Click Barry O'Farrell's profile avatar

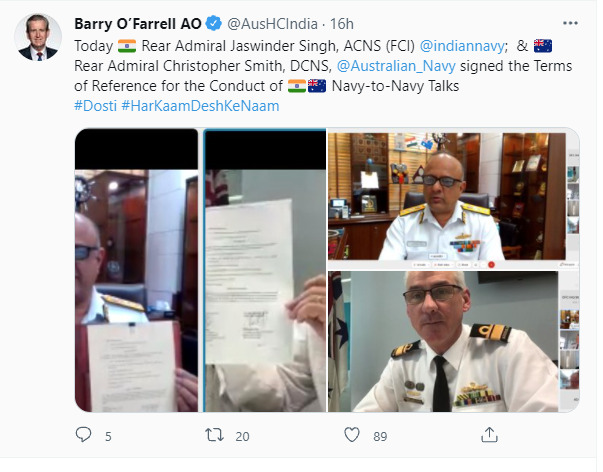[x=38, y=37]
